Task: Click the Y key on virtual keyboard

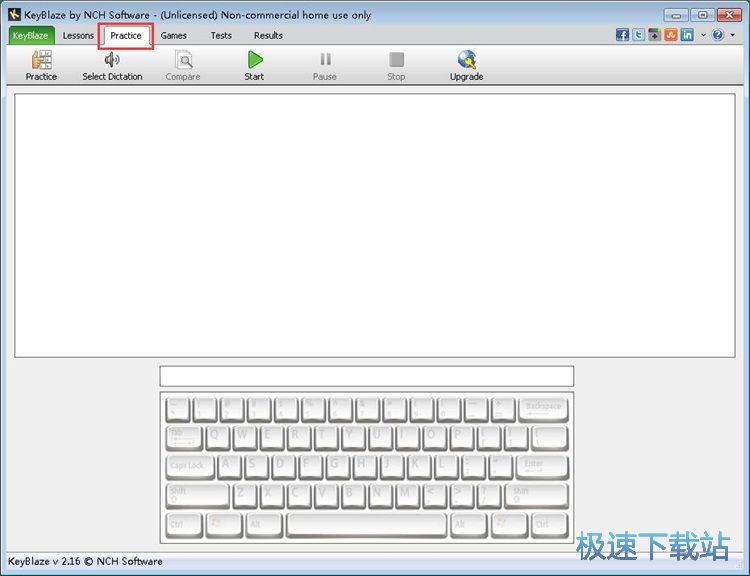Action: (x=353, y=437)
